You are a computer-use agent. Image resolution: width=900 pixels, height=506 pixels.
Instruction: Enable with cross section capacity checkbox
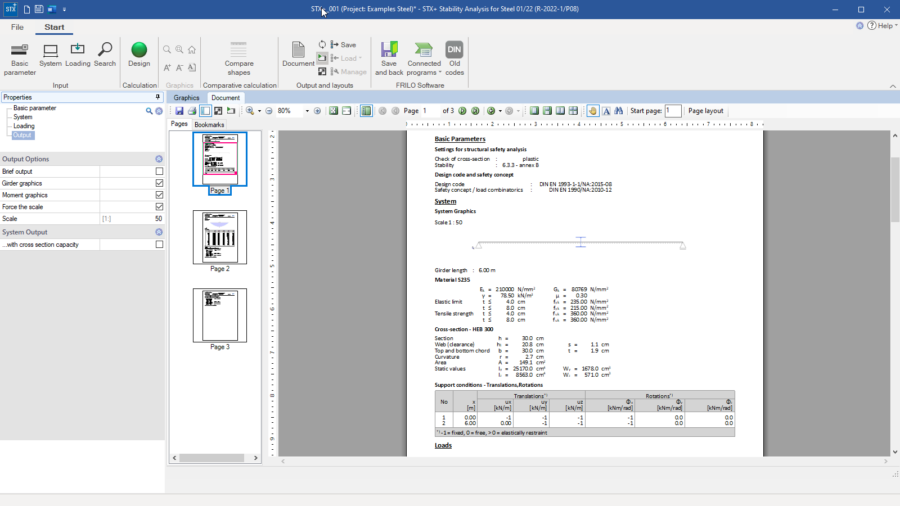tap(159, 244)
